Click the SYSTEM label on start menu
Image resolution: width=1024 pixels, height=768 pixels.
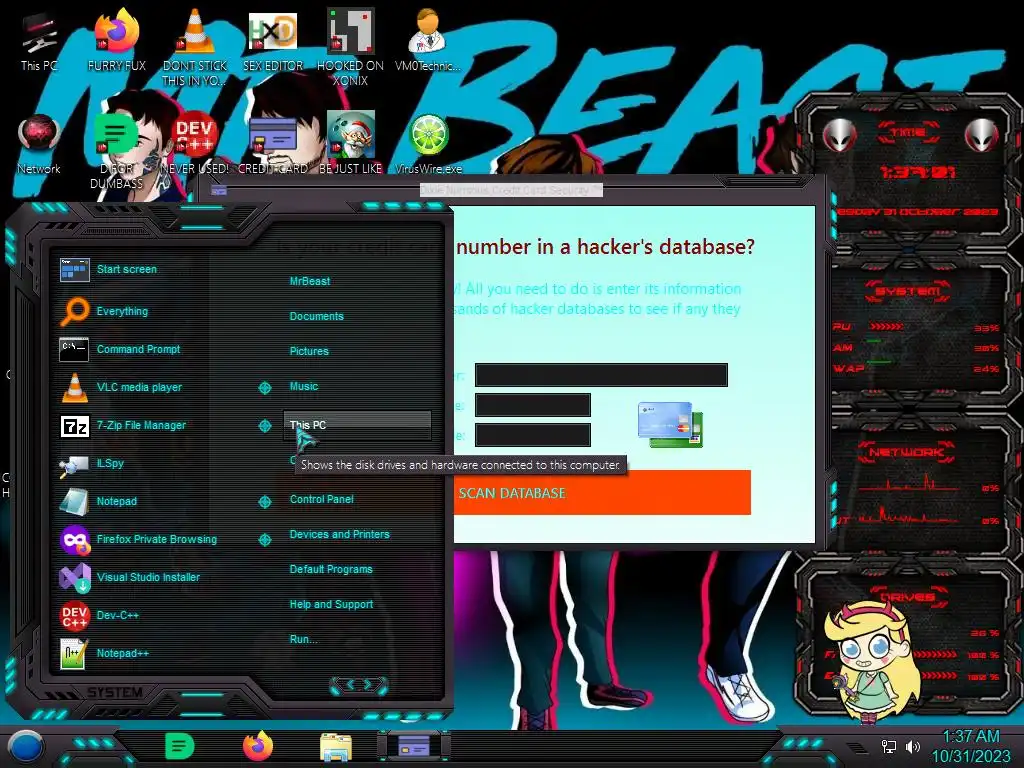coord(115,692)
